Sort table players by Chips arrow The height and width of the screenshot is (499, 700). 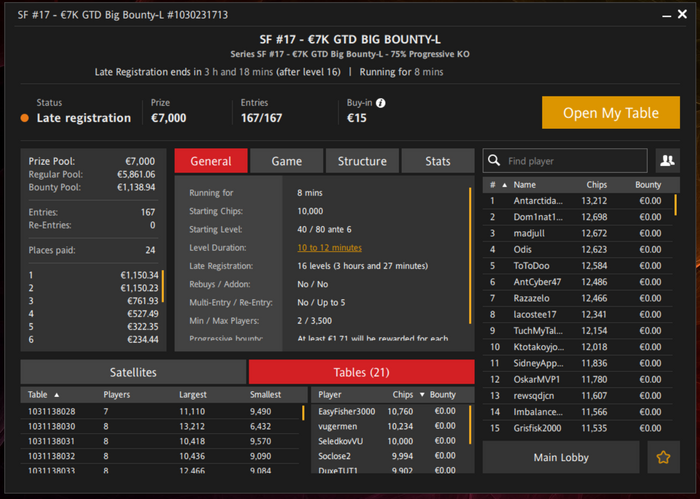pyautogui.click(x=422, y=395)
